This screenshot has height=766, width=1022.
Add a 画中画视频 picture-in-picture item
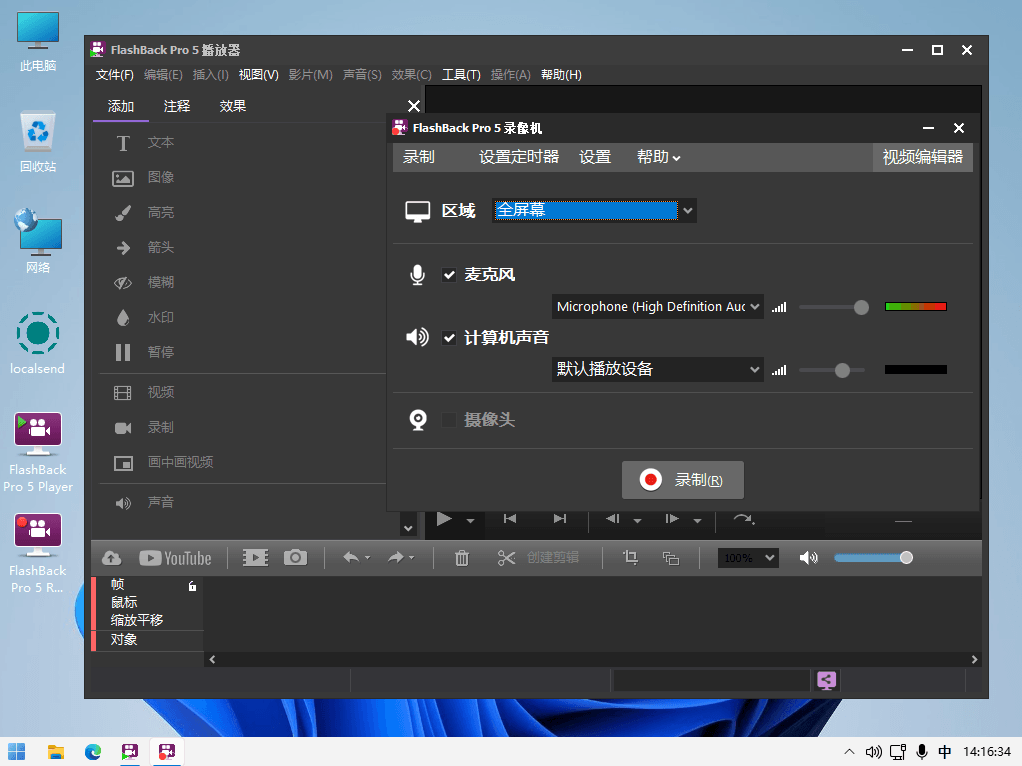tap(123, 463)
